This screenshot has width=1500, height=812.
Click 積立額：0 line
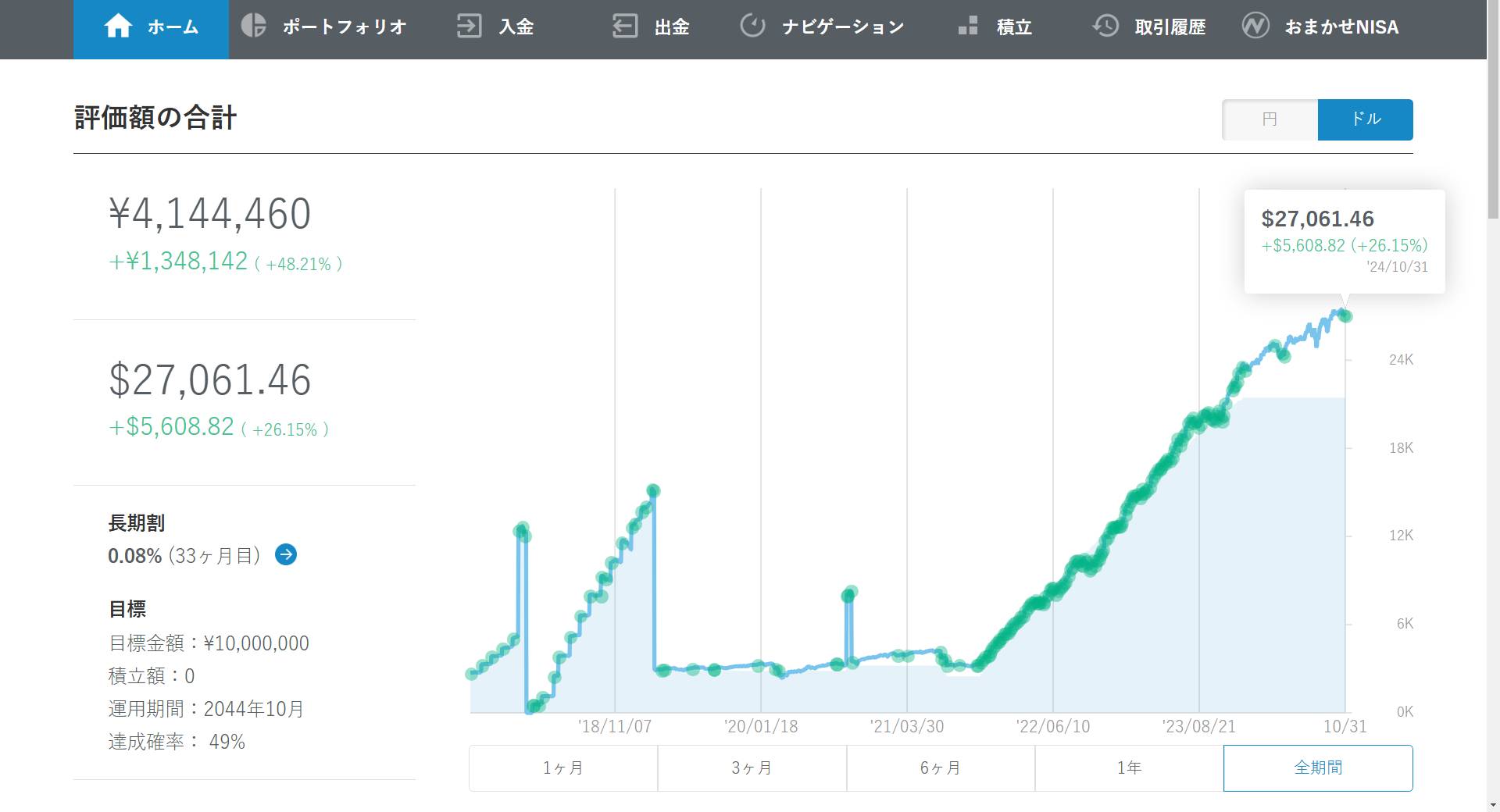[152, 676]
